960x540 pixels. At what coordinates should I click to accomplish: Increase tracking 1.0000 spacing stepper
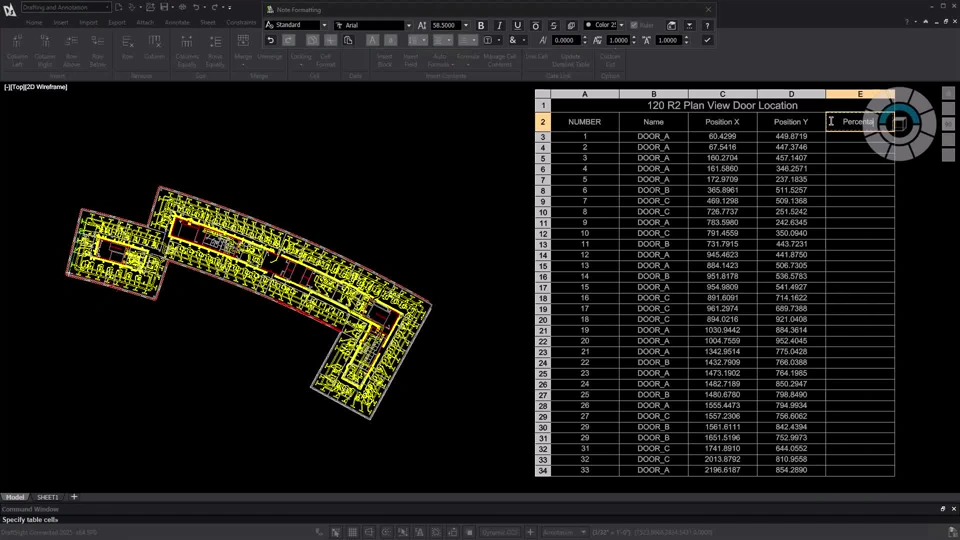[x=634, y=38]
